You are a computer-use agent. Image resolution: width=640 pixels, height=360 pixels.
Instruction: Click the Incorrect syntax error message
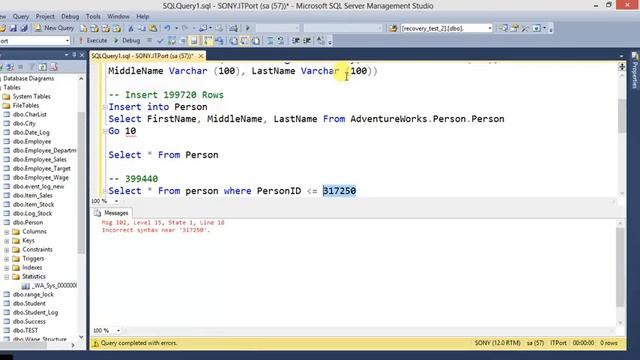156,230
